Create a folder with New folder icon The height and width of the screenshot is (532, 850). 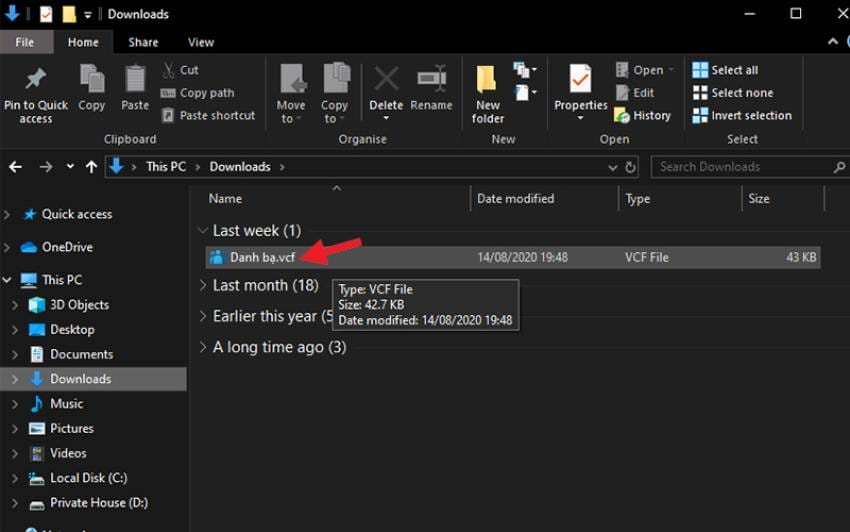tap(487, 80)
